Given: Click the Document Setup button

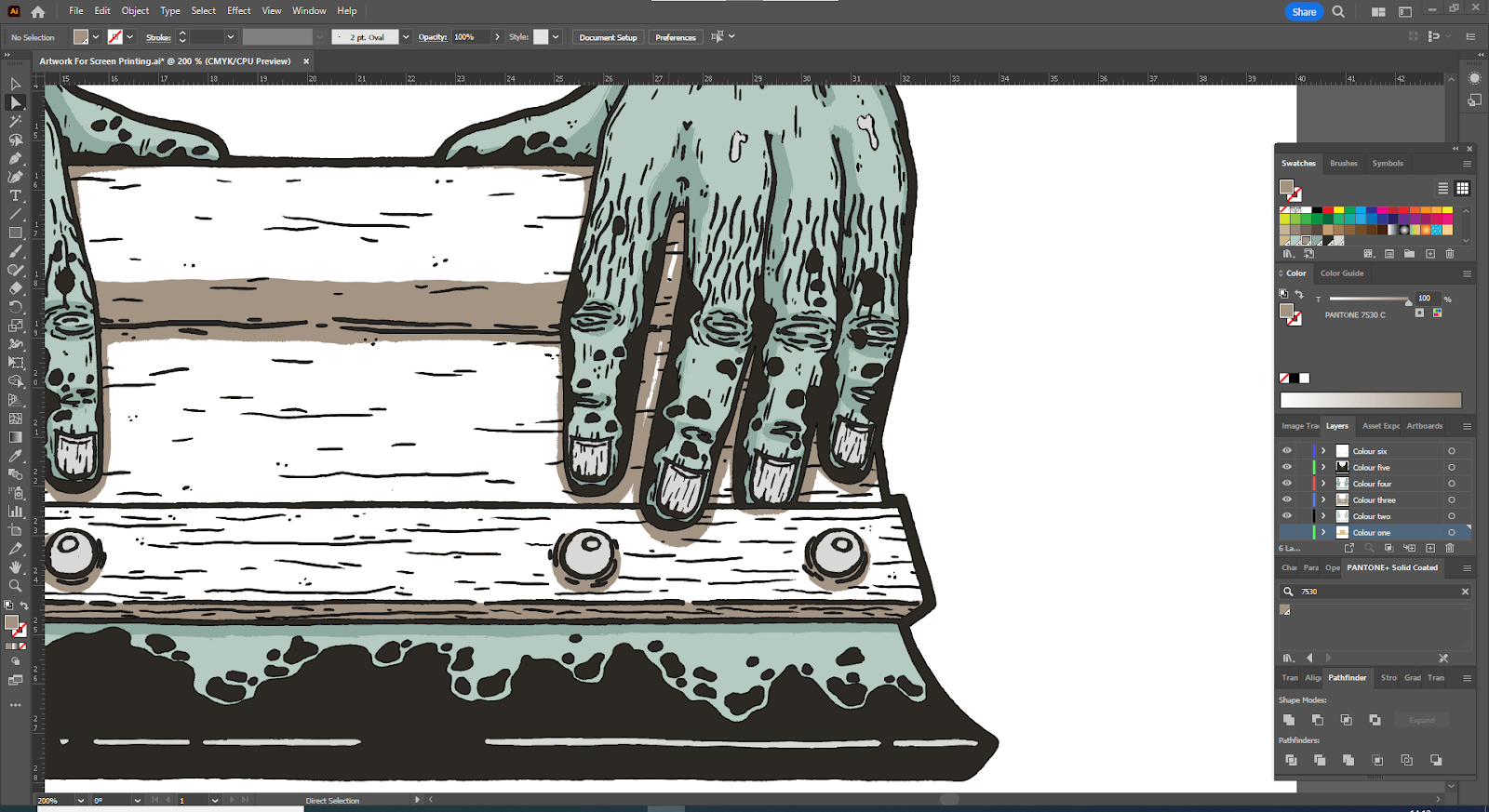Looking at the screenshot, I should tap(608, 37).
